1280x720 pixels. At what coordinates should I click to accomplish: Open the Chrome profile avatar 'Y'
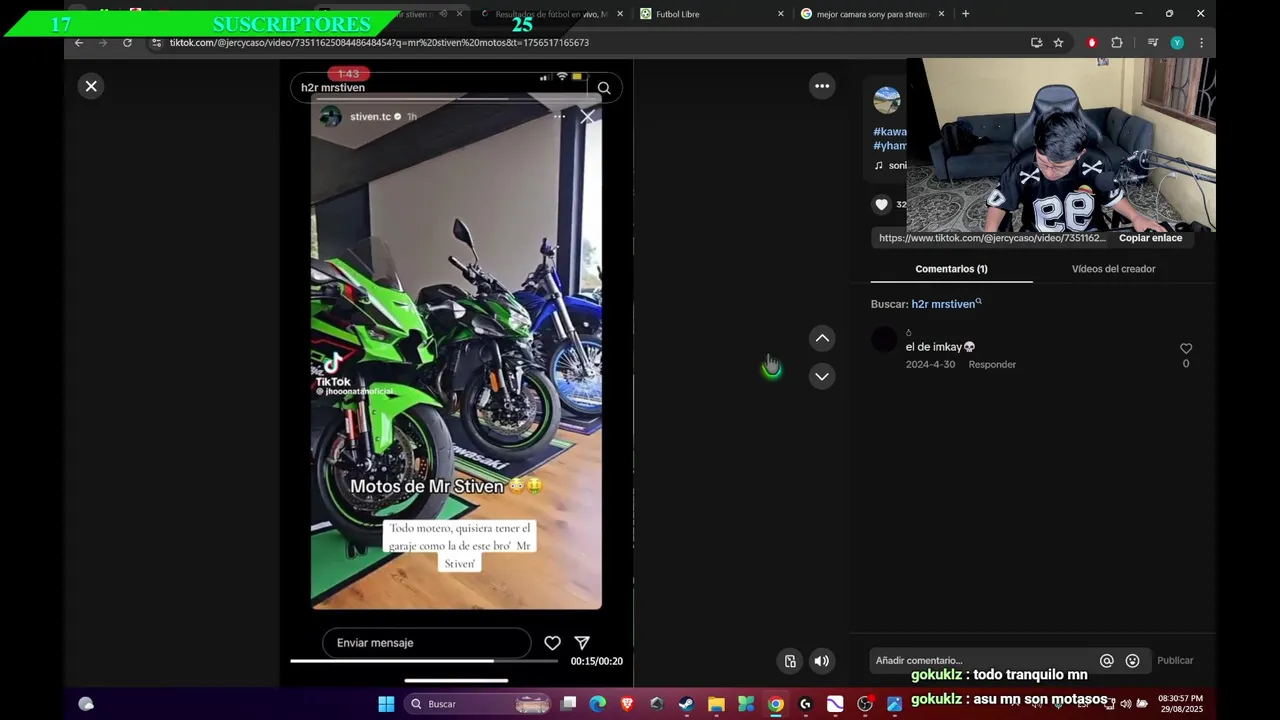coord(1177,43)
